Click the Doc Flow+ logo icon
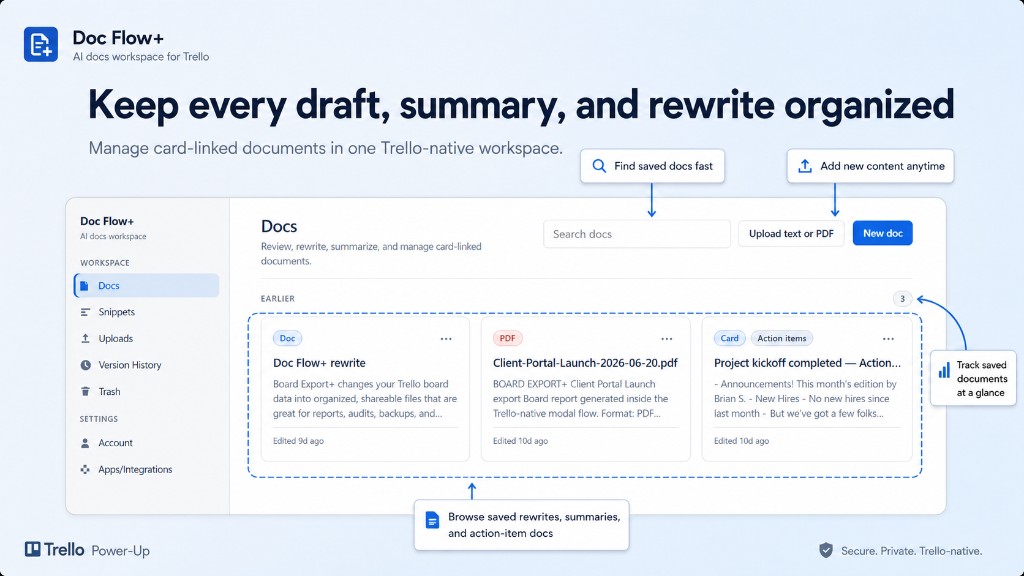This screenshot has height=576, width=1024. tap(40, 44)
